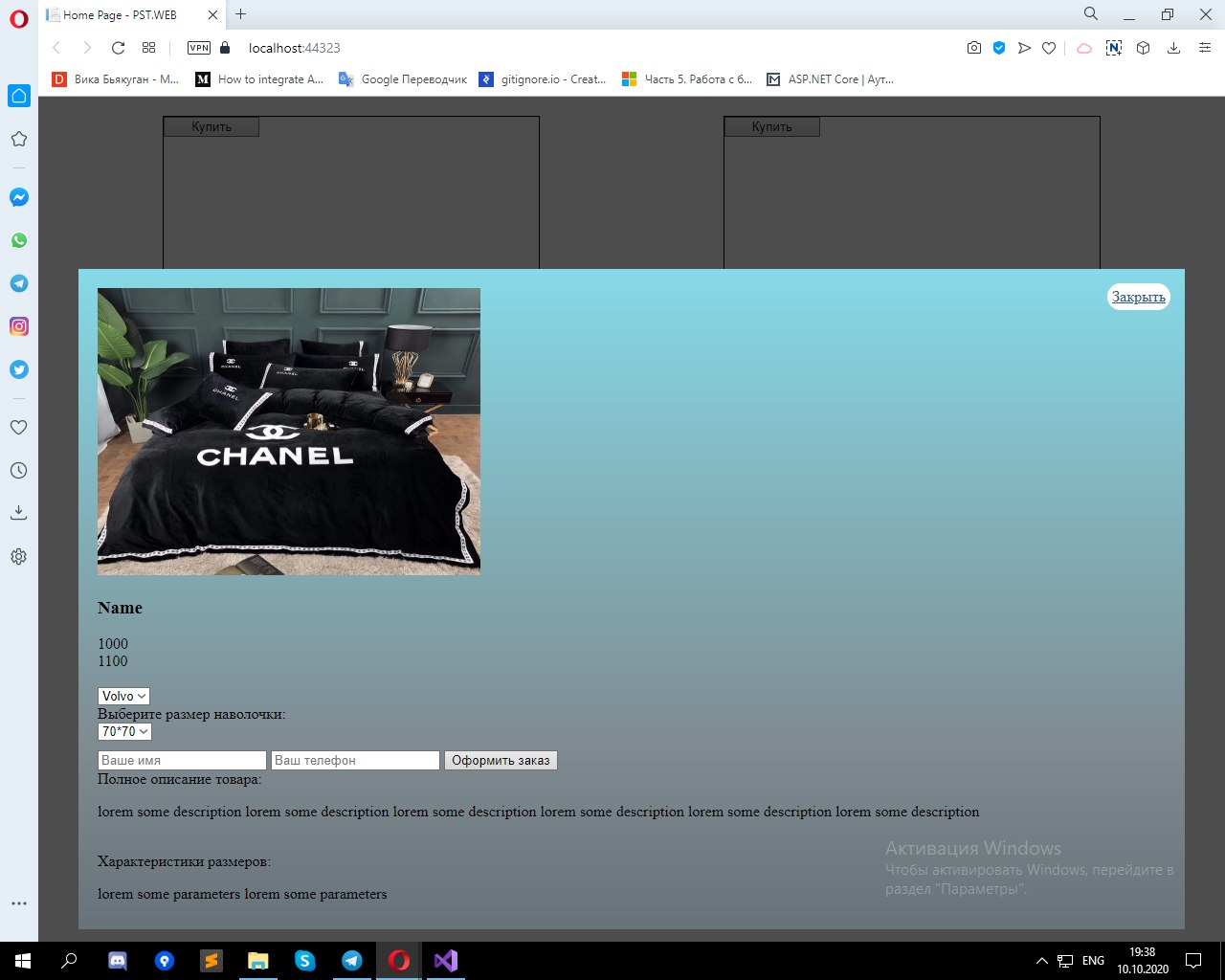
Task: Open Settings gear in sidebar
Action: click(19, 556)
